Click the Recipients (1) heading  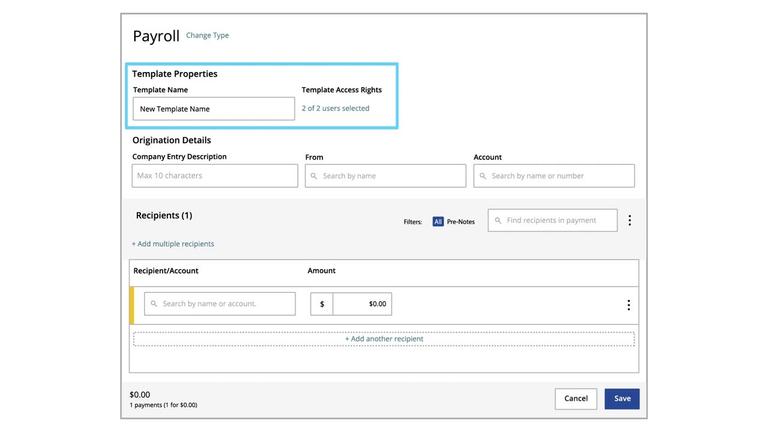[164, 215]
